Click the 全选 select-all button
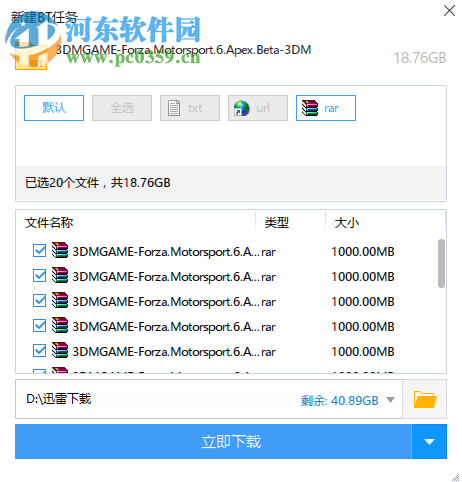The width and height of the screenshot is (462, 482). click(x=122, y=108)
